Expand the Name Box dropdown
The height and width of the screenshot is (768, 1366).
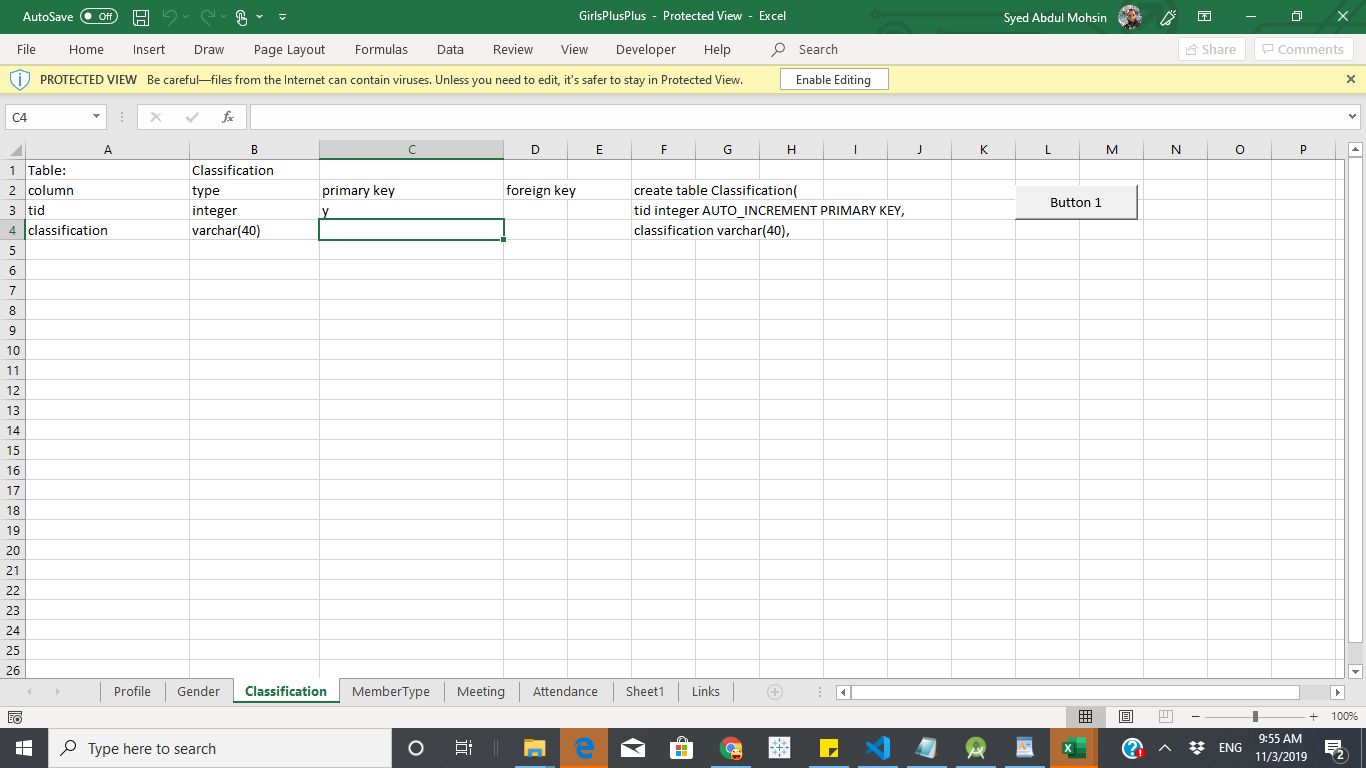[x=97, y=117]
